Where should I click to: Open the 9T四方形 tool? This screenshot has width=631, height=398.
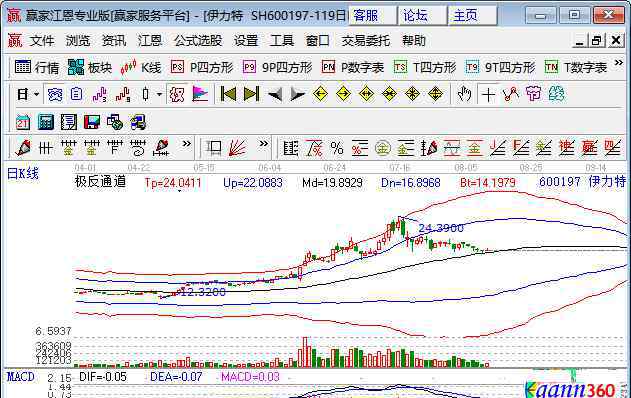501,67
